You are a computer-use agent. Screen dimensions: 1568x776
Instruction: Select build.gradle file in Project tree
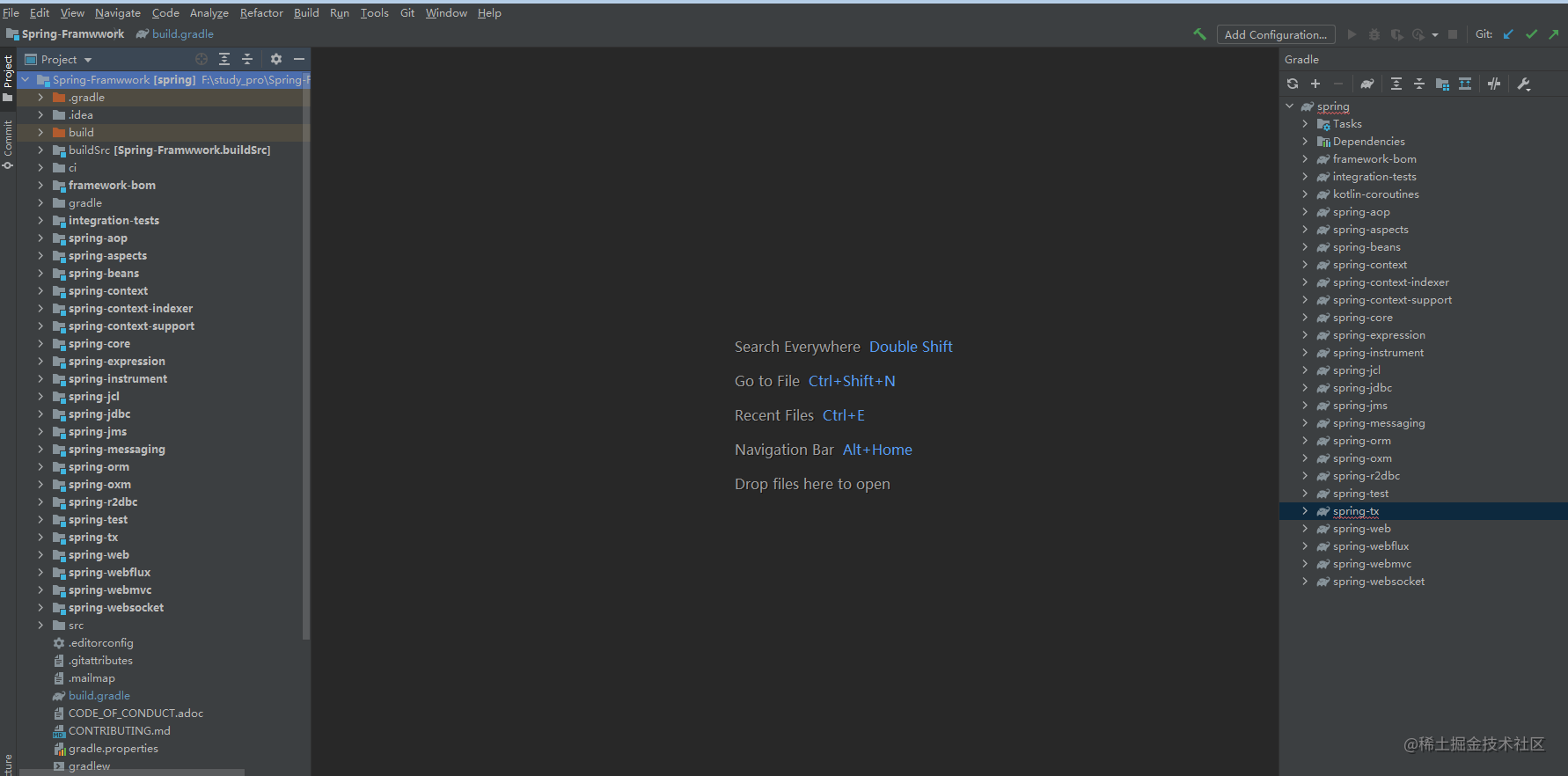tap(99, 695)
